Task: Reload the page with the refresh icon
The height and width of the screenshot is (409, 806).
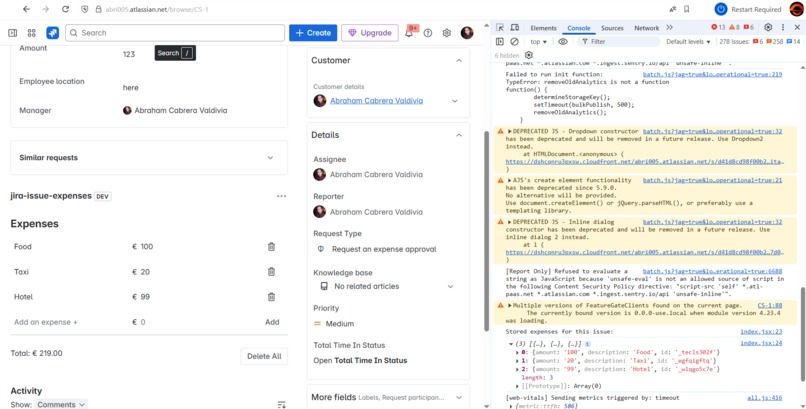Action: coord(65,9)
